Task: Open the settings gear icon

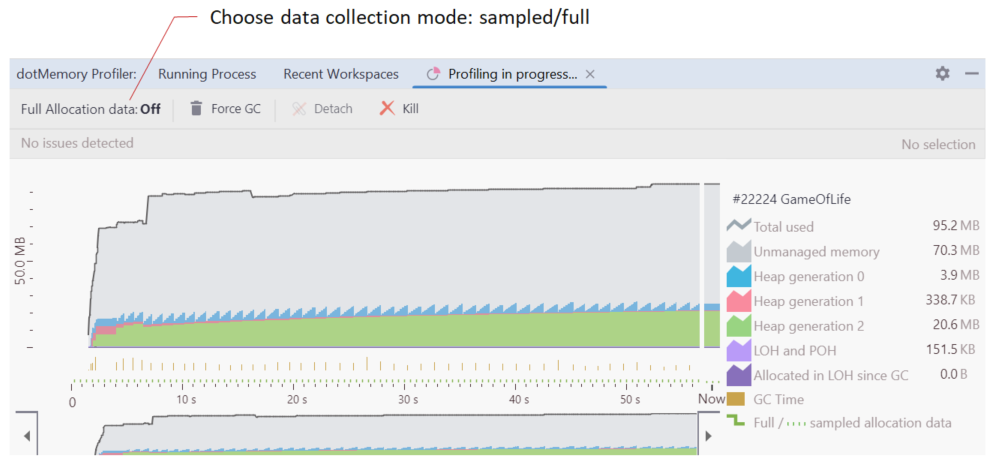Action: [x=942, y=74]
